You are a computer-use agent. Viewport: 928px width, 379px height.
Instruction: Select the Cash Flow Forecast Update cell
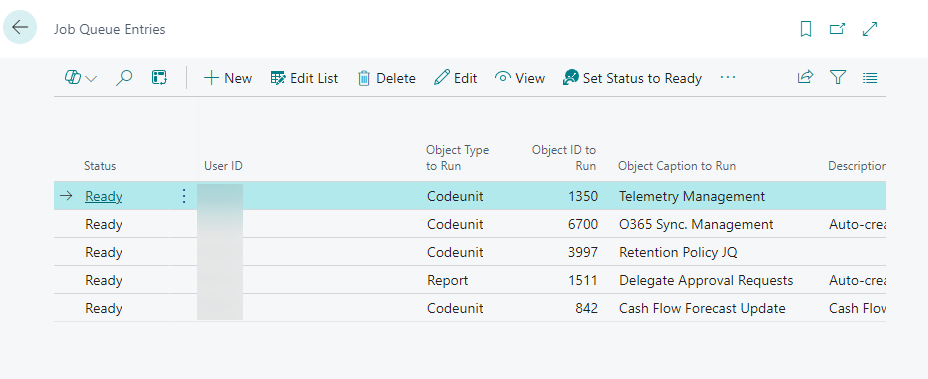[702, 308]
